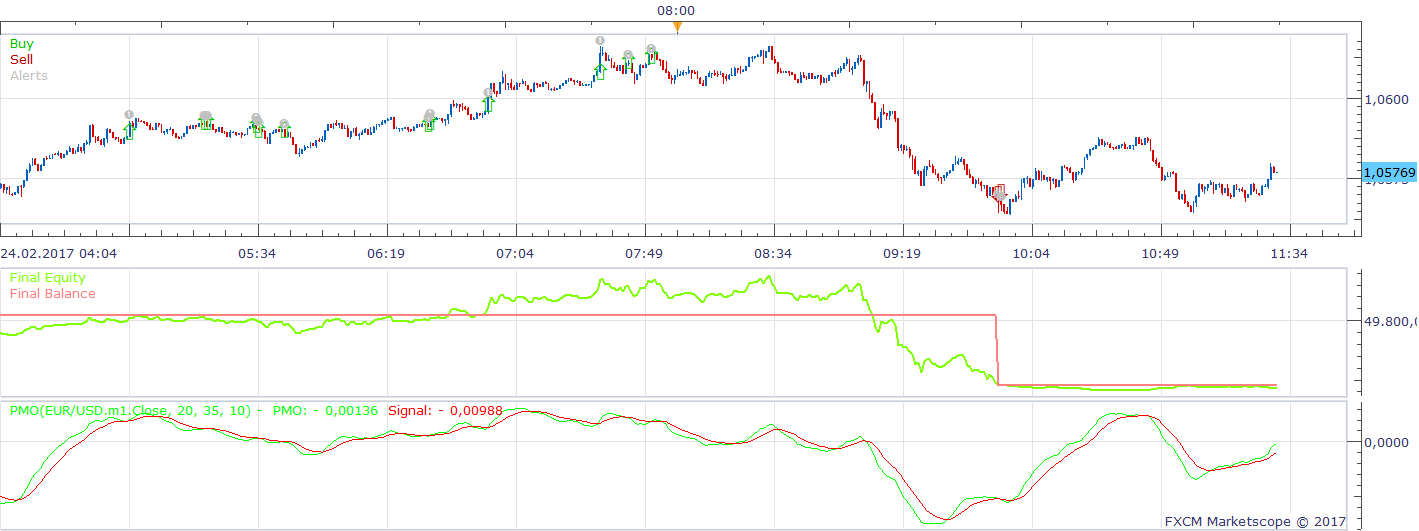This screenshot has width=1419, height=531.
Task: Click the 10:04 time axis label
Action: 1031,254
